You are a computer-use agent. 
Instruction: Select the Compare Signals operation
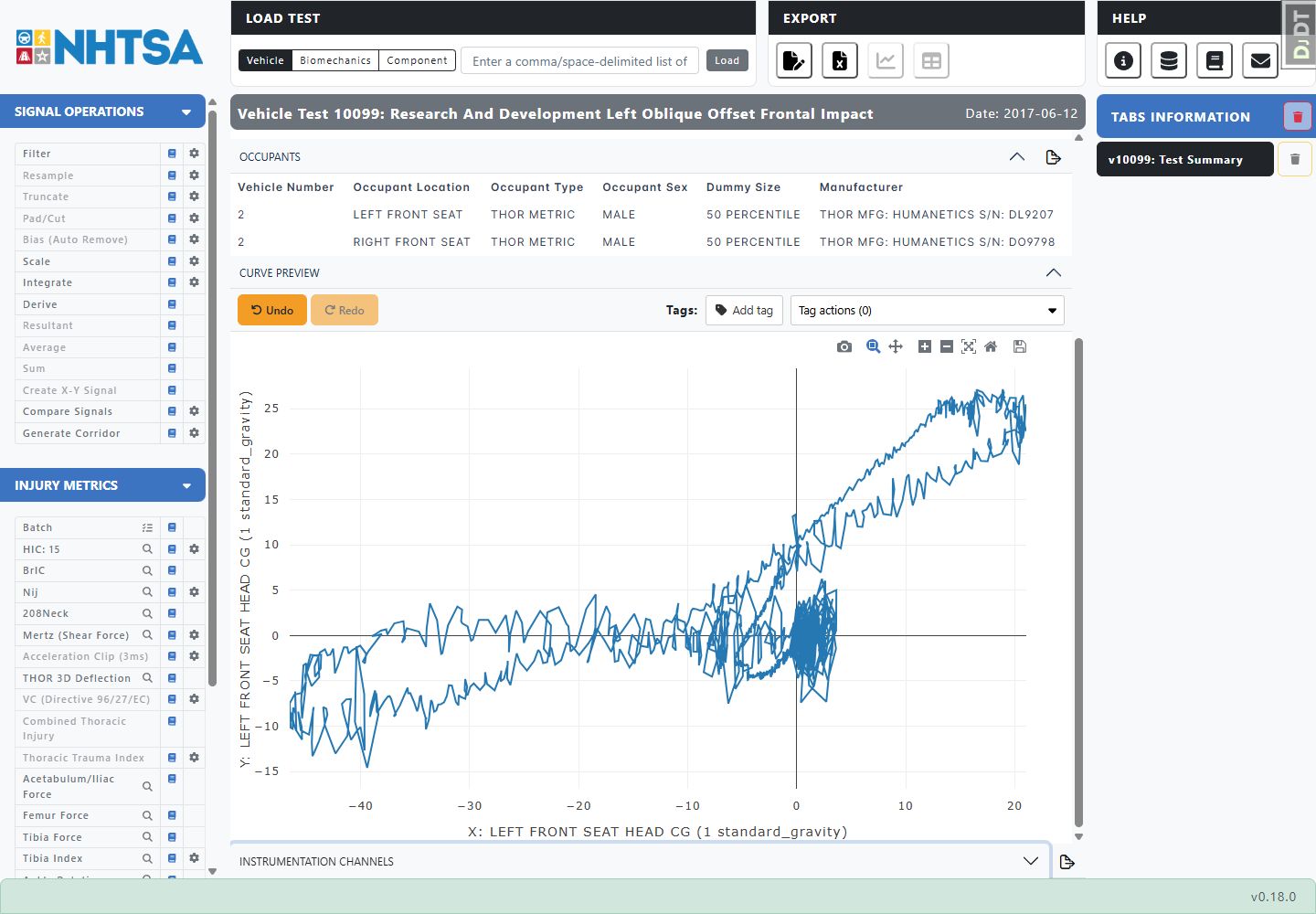(x=68, y=411)
